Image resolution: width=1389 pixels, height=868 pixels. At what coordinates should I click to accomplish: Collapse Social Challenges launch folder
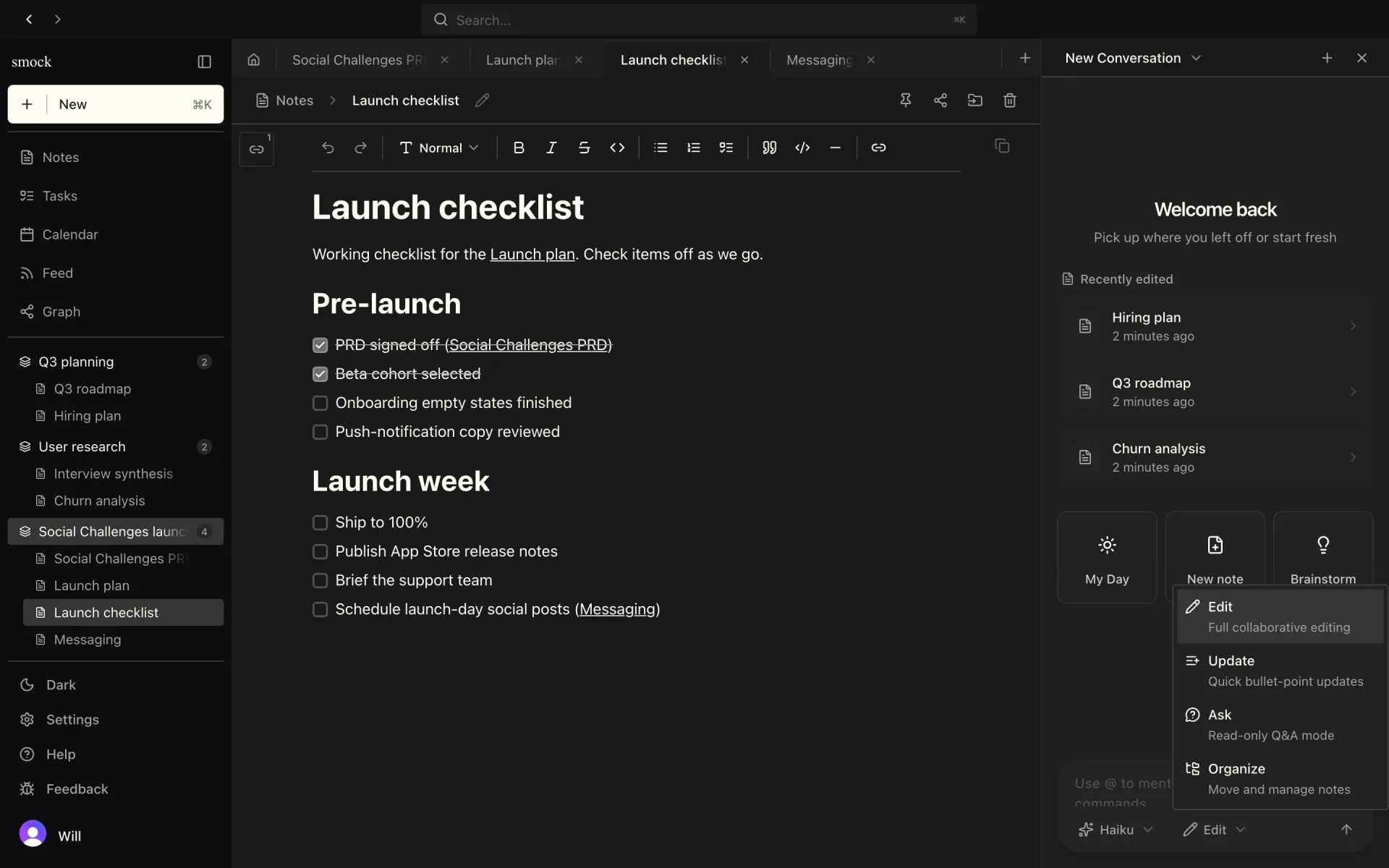116,532
